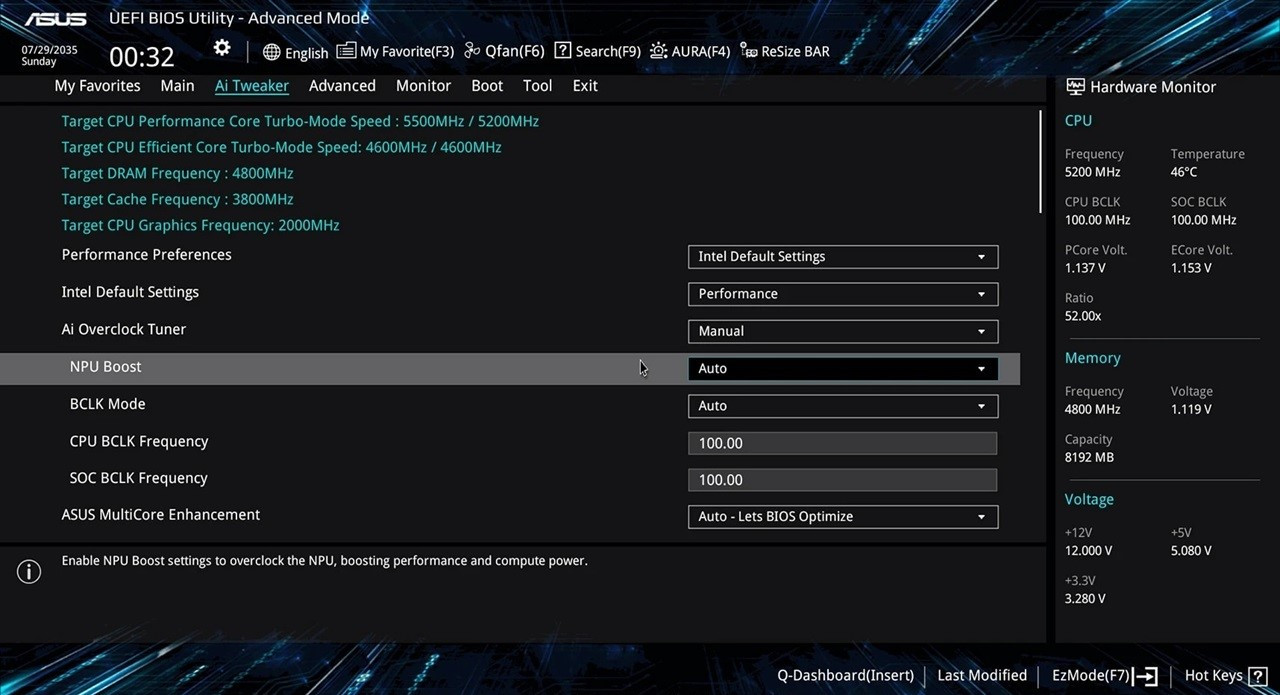Click Last Modified button
Image resolution: width=1280 pixels, height=695 pixels.
point(982,676)
